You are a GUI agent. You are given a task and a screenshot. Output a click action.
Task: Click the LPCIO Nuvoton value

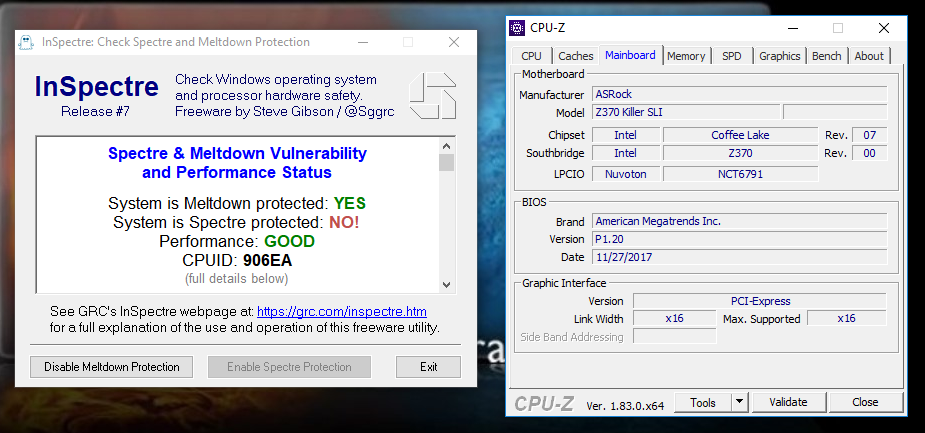[x=625, y=174]
